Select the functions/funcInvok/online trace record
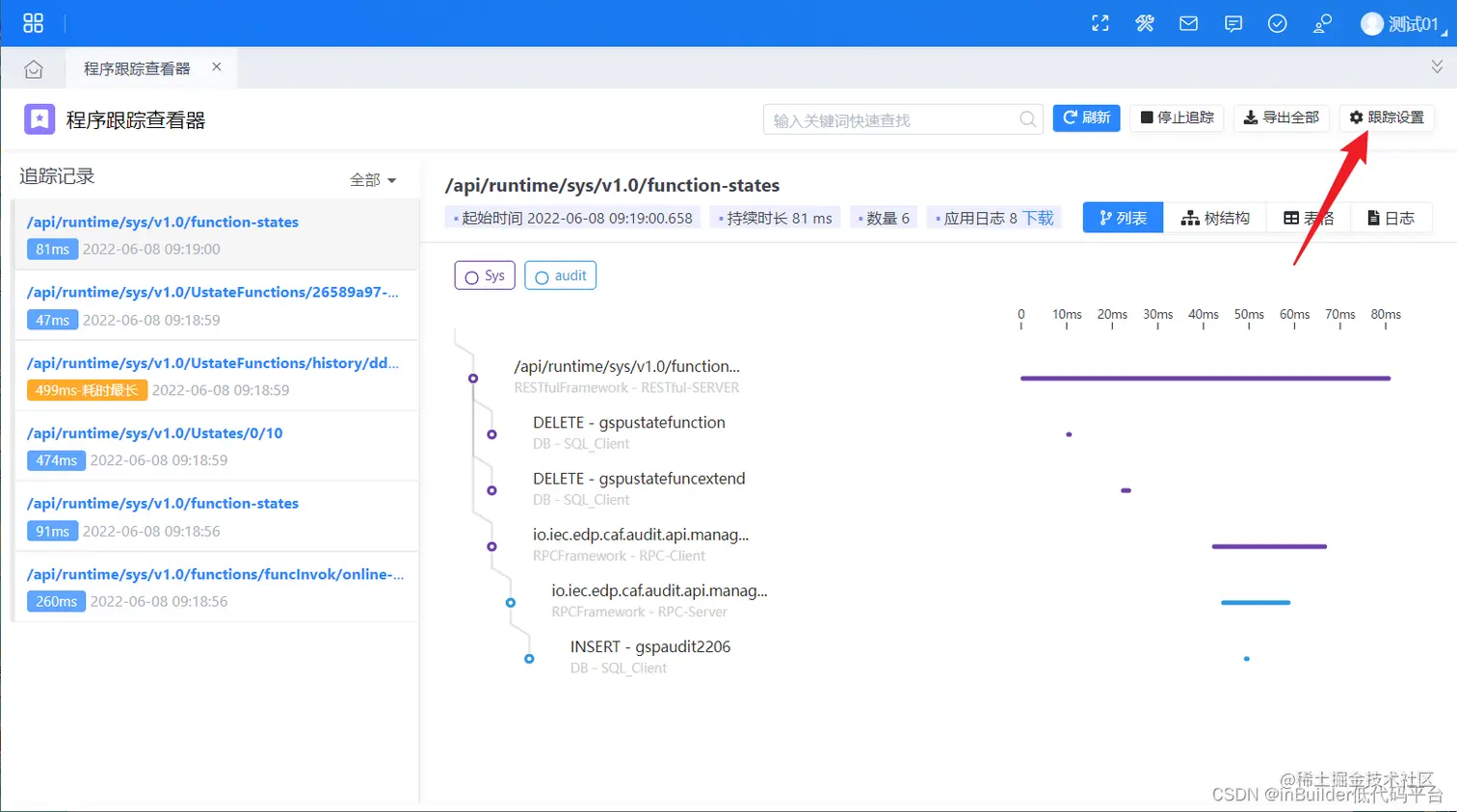 (x=216, y=587)
